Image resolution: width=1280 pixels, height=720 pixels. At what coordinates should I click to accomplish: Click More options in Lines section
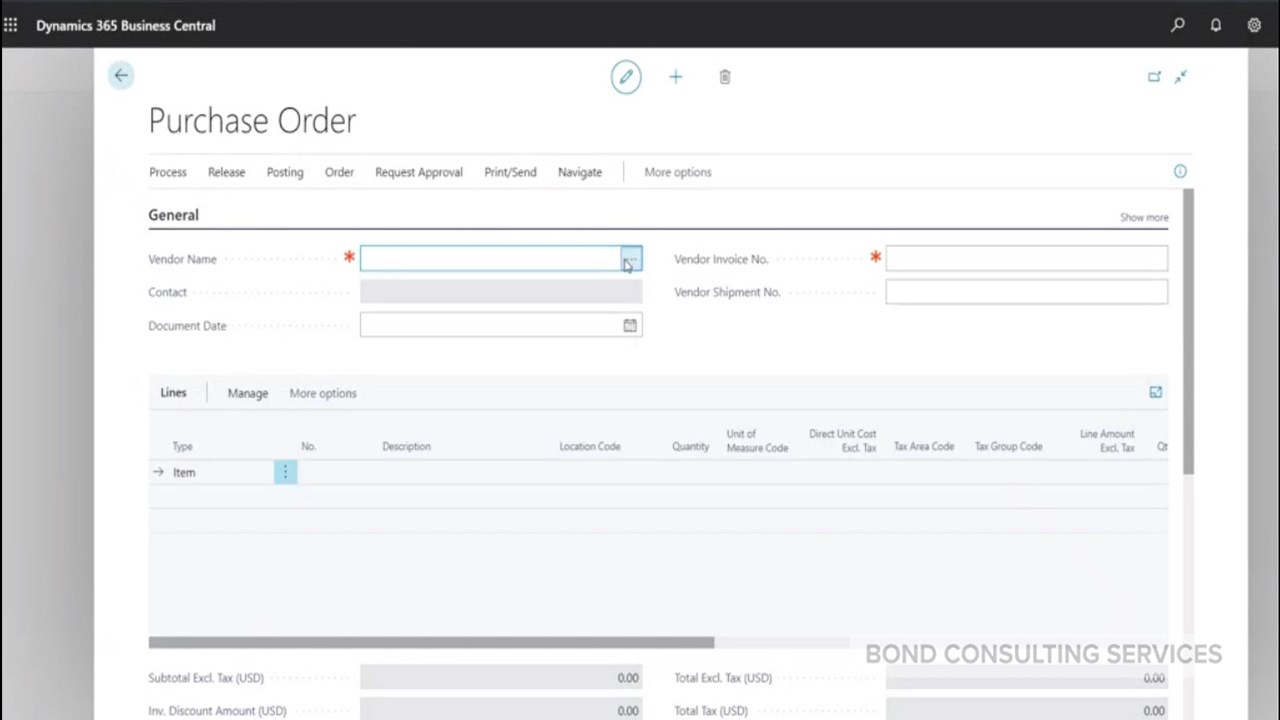323,393
